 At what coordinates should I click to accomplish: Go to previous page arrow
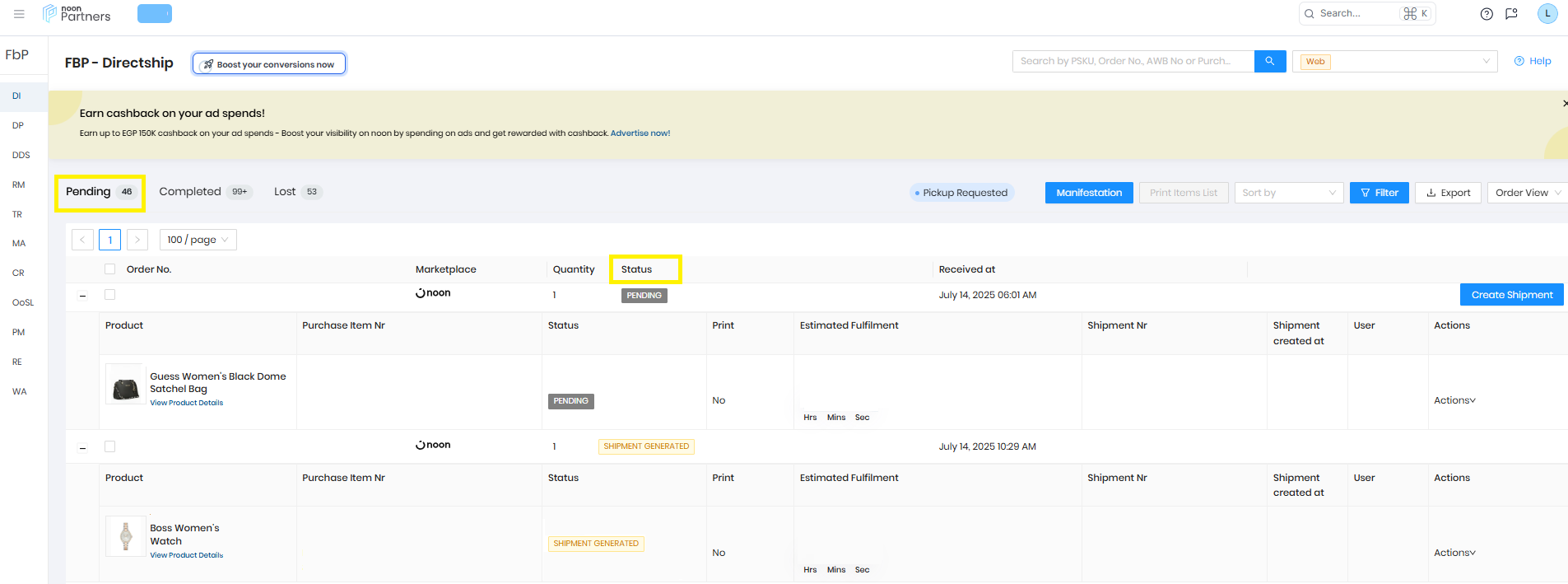point(82,240)
